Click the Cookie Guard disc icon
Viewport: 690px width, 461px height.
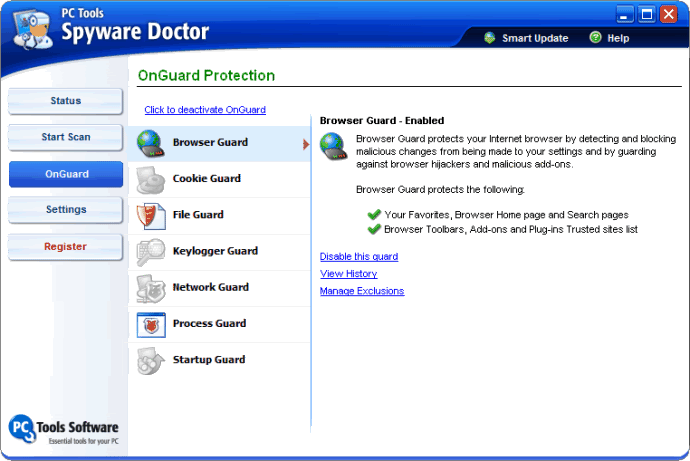click(150, 179)
